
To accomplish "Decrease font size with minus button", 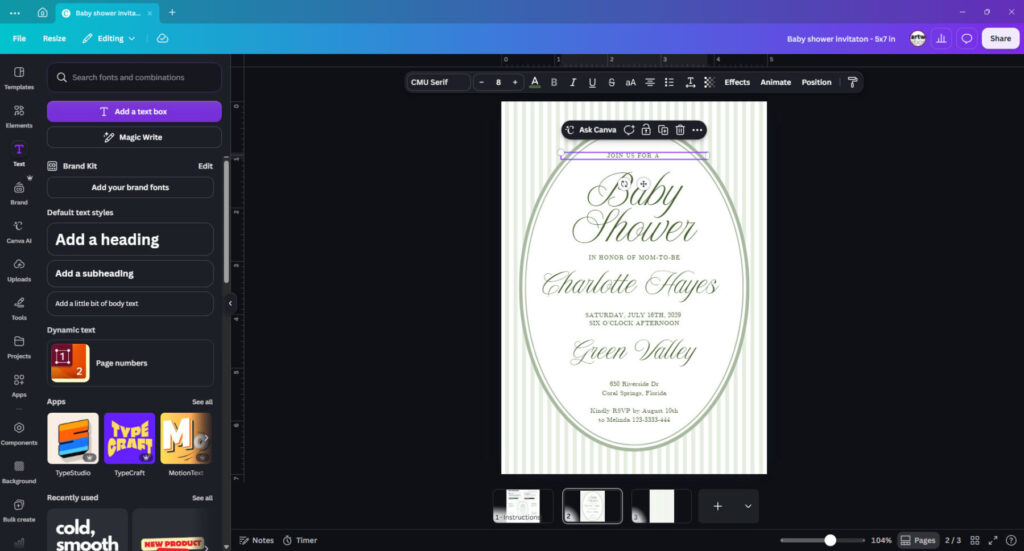I will point(482,82).
